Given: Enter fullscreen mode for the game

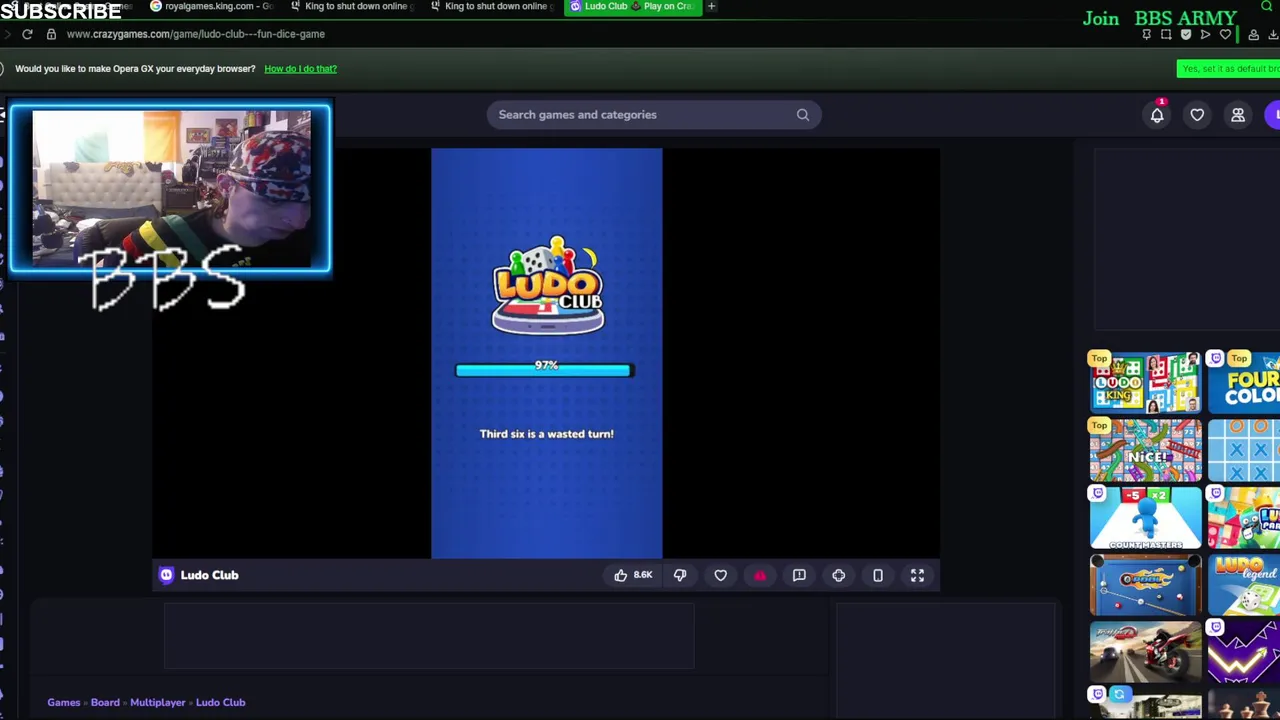Looking at the screenshot, I should pyautogui.click(x=917, y=575).
